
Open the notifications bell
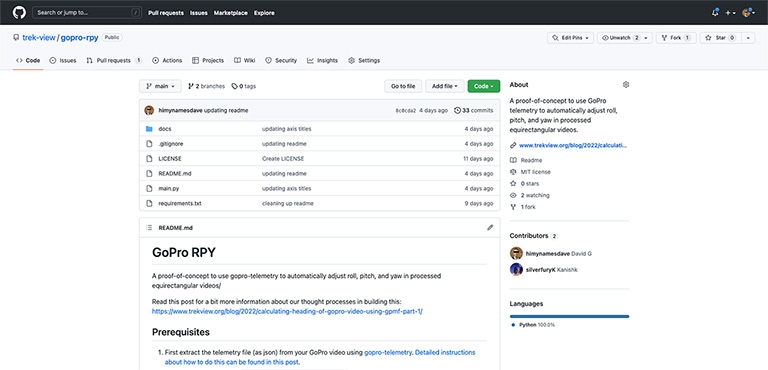point(715,13)
